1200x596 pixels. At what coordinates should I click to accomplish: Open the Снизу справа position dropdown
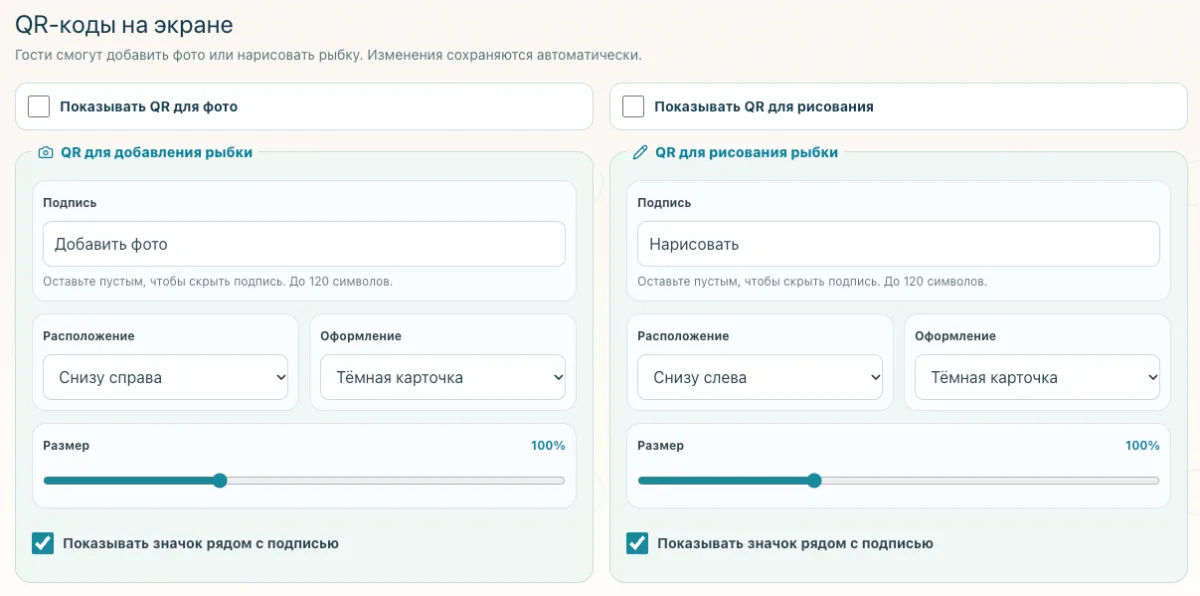pyautogui.click(x=165, y=377)
